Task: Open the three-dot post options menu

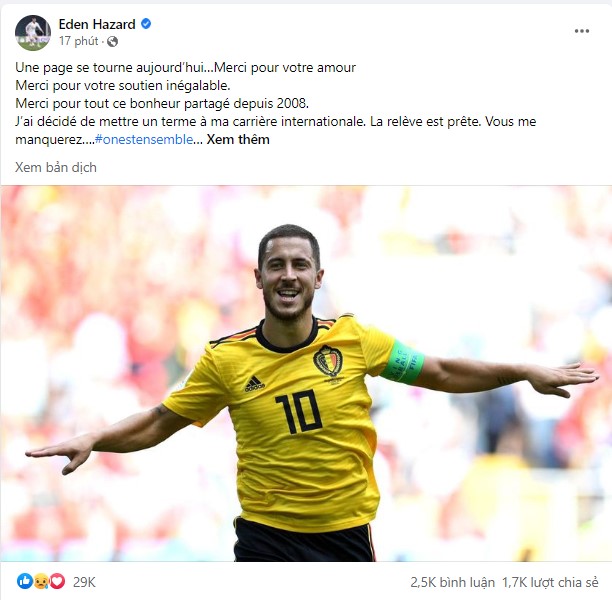Action: click(581, 31)
